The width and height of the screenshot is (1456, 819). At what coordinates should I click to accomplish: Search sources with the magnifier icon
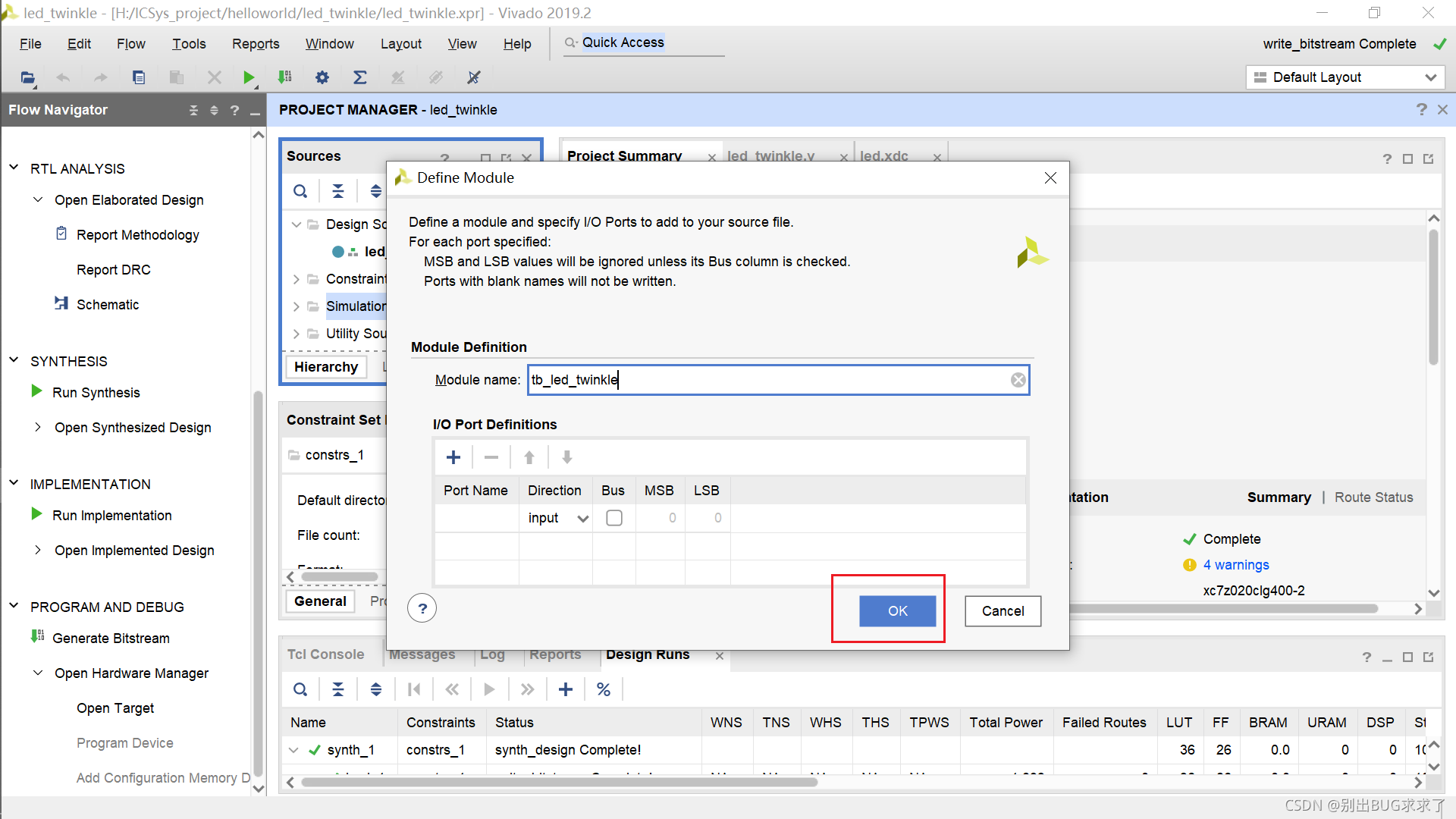(300, 191)
